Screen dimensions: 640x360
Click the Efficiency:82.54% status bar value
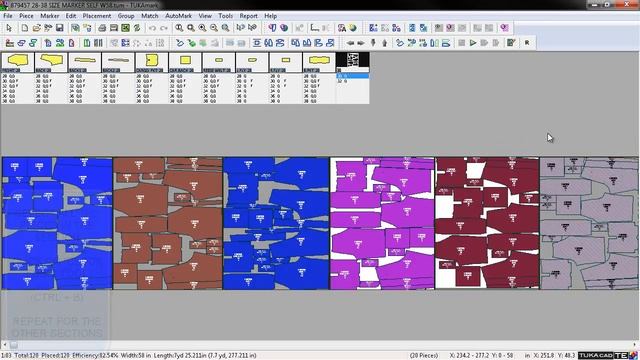[x=96, y=356]
